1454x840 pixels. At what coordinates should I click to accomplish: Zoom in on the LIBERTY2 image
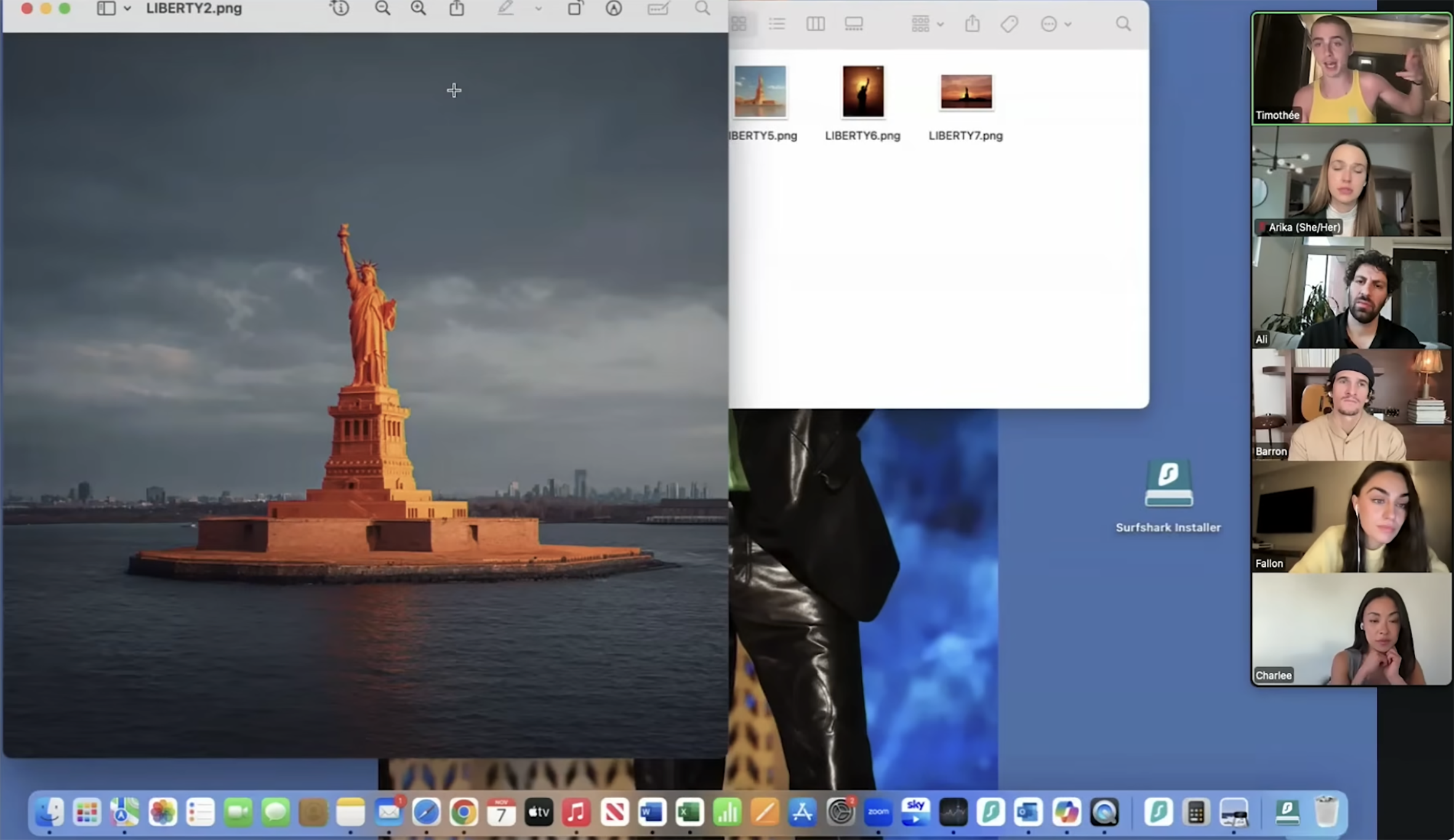pos(419,9)
